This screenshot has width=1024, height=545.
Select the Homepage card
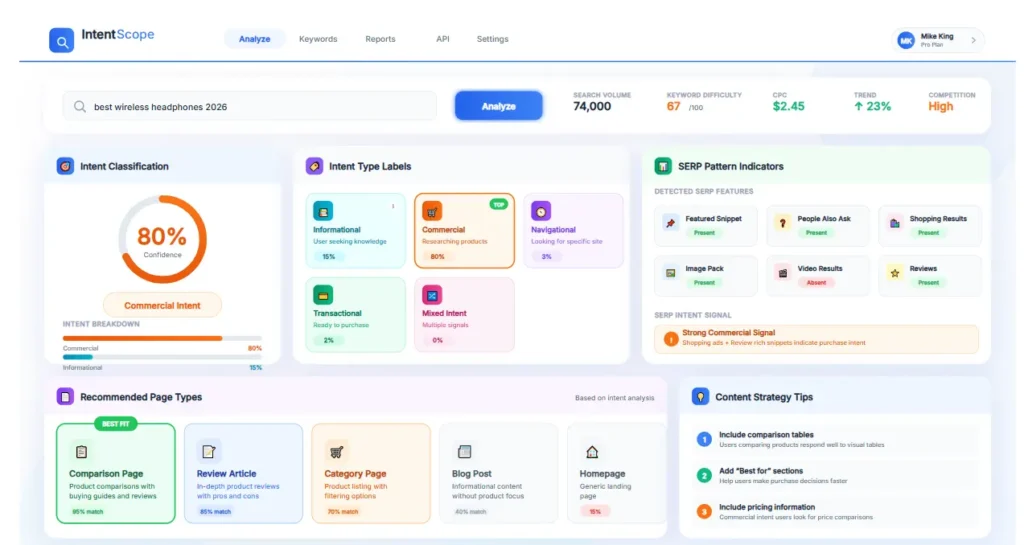pos(616,473)
